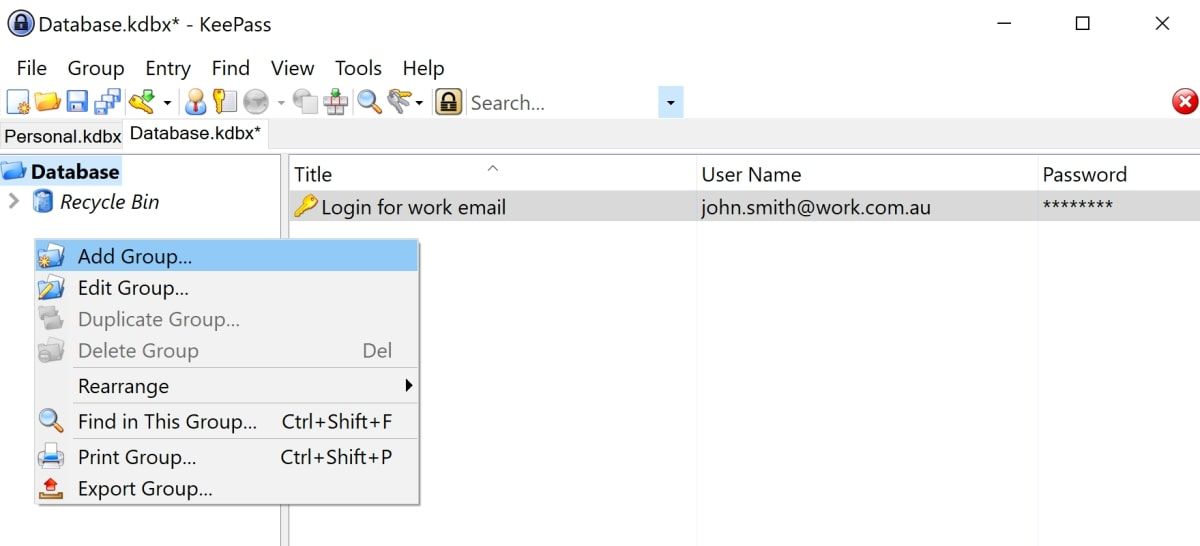
Task: Expand the Recycle Bin tree node
Action: [x=14, y=202]
